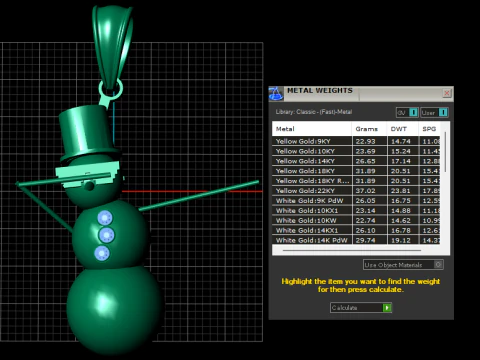Select the small jump ring above hat

click(111, 89)
